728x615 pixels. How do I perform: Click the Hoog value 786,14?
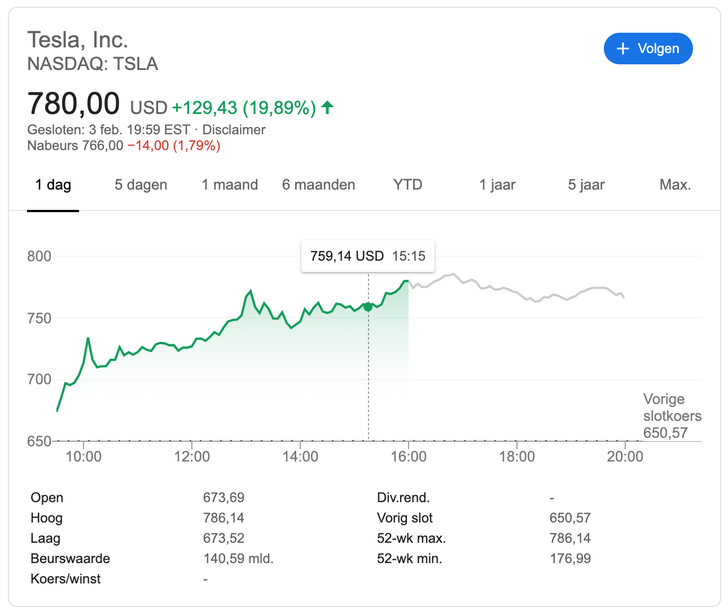tap(223, 518)
